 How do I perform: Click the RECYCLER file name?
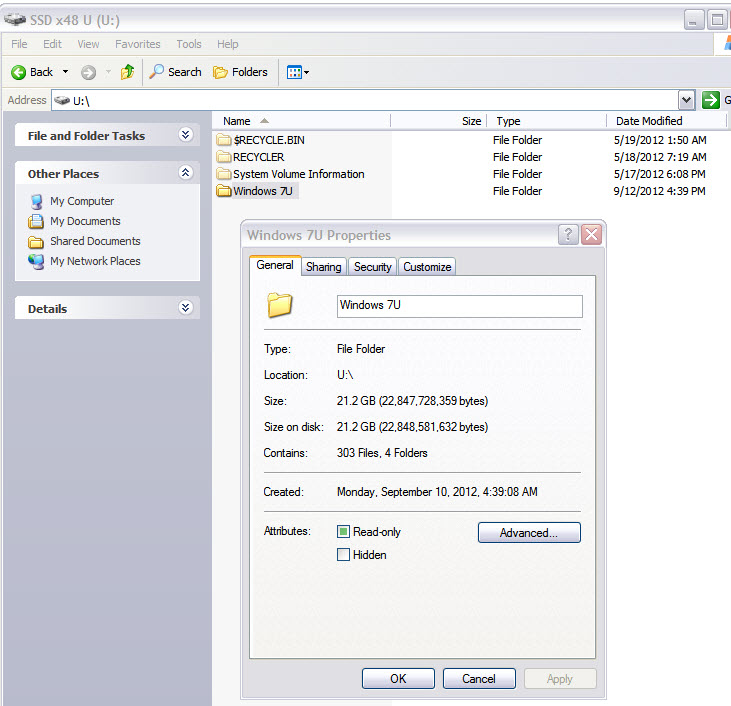pos(259,157)
